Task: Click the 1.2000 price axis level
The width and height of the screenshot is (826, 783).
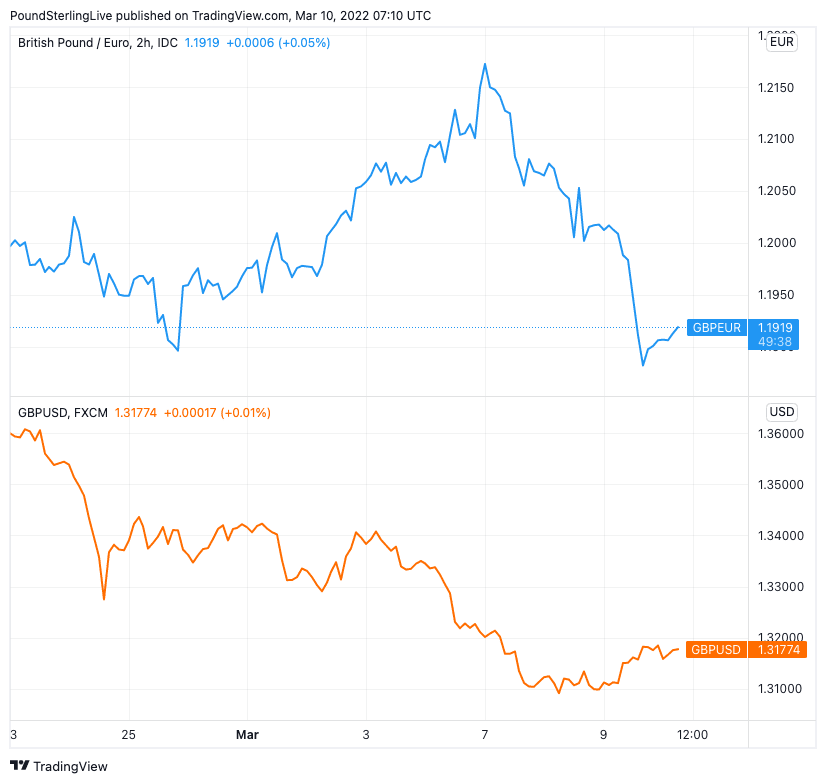Action: (x=777, y=243)
